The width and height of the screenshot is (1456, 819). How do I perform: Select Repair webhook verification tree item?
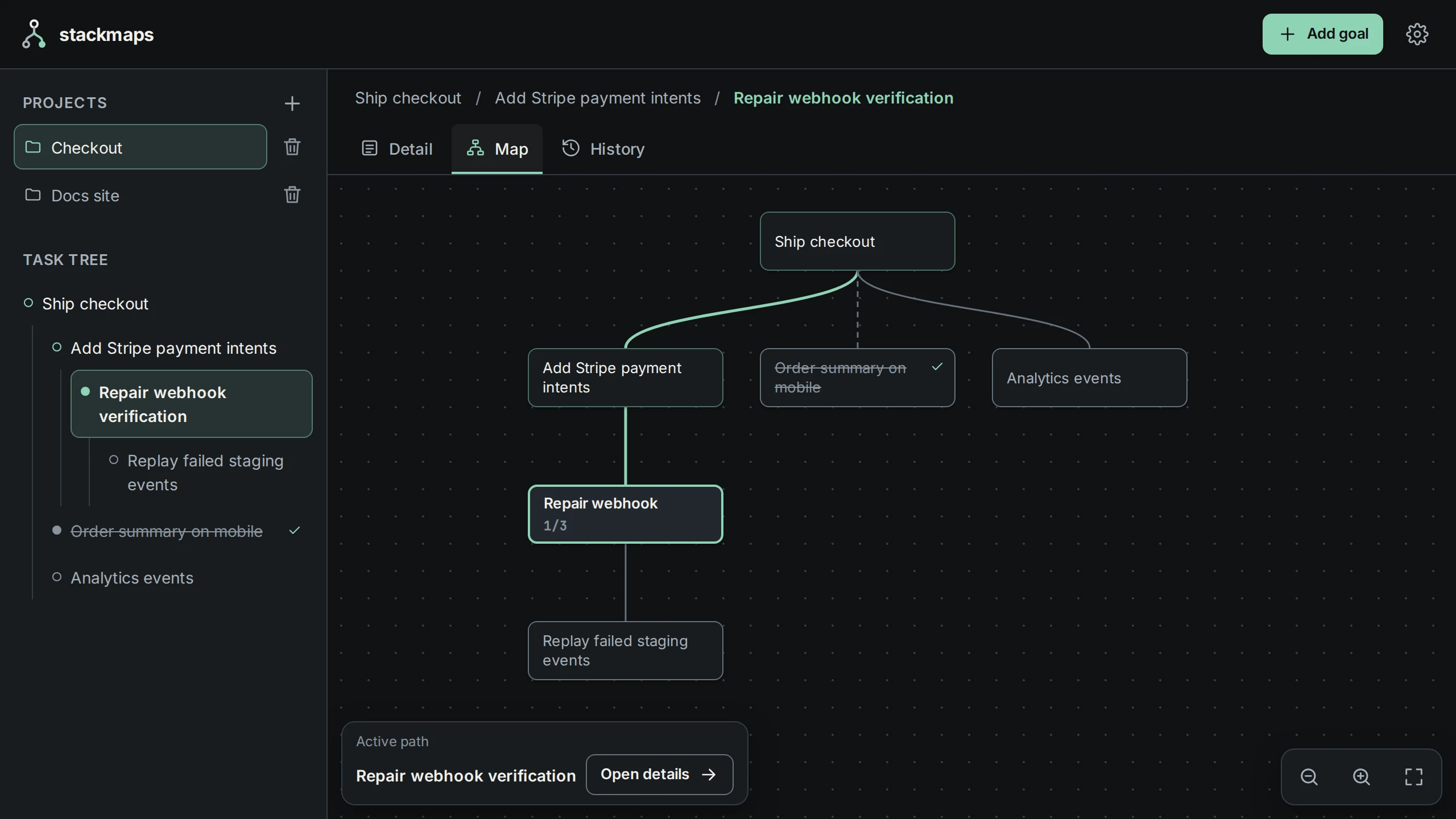[191, 404]
